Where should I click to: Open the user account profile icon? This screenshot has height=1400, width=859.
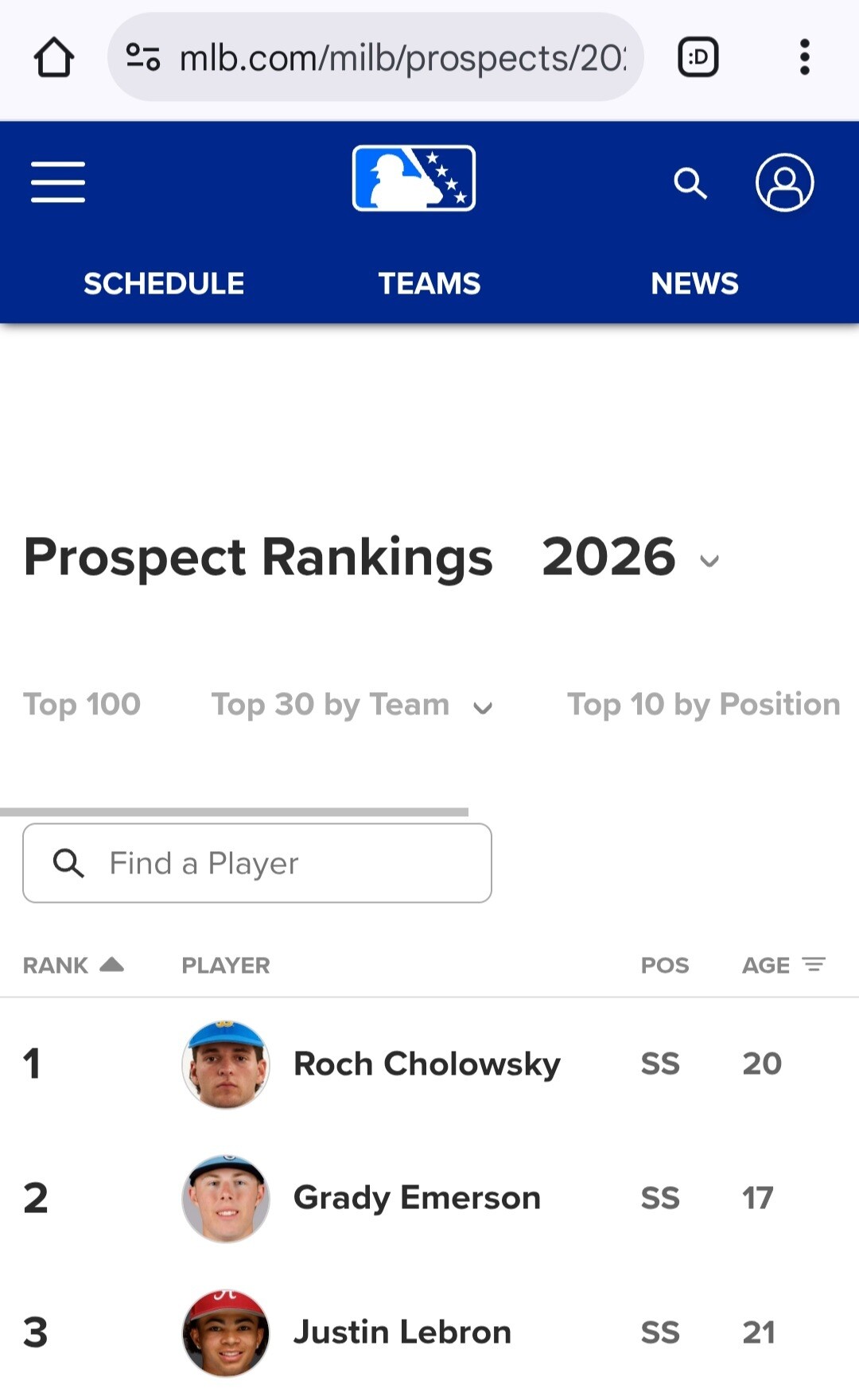click(x=784, y=182)
